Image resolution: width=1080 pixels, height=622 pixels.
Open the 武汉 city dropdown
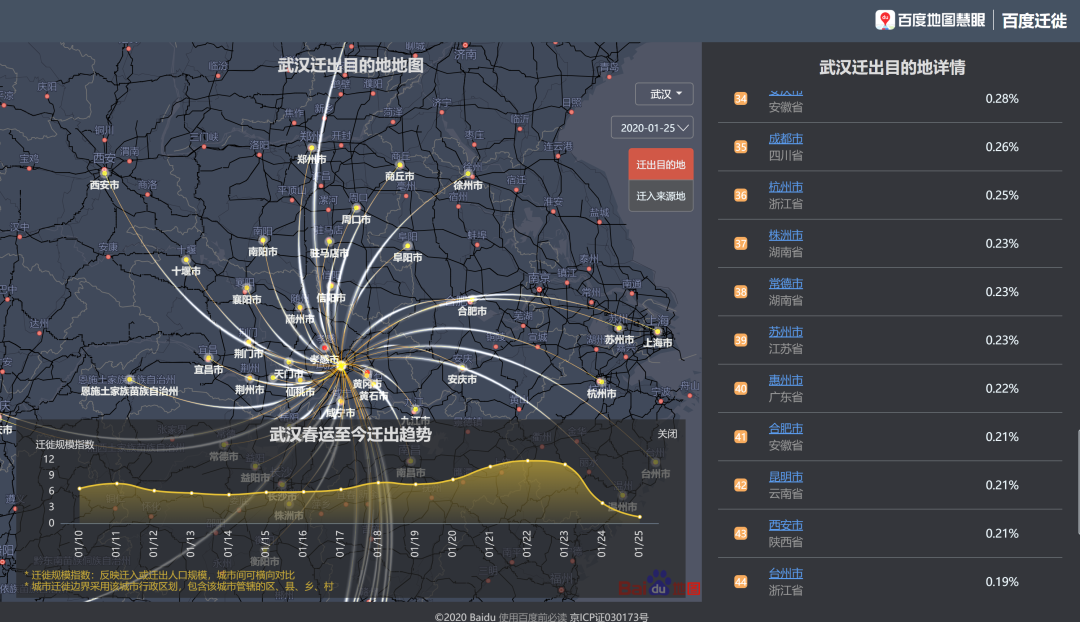tap(664, 94)
